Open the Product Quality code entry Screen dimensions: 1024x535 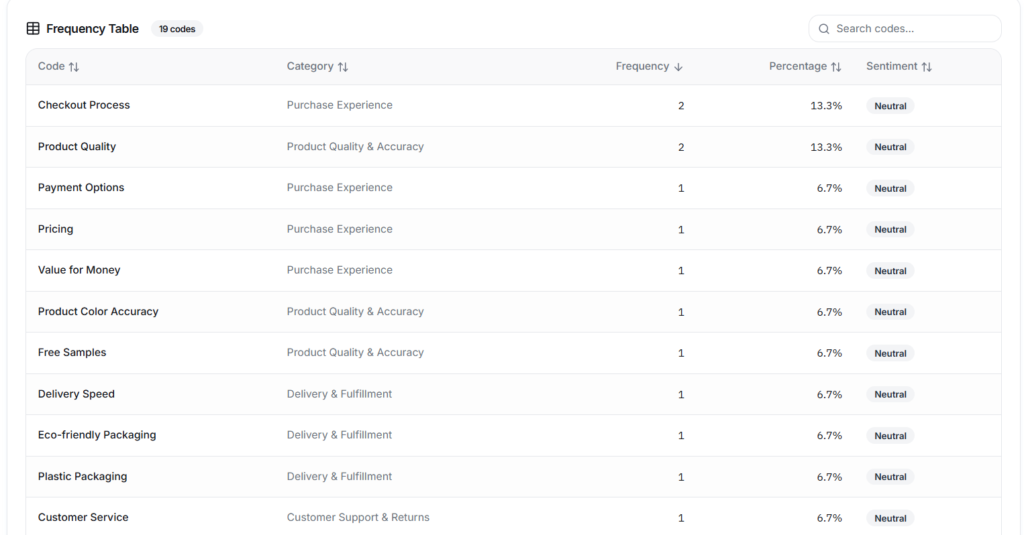point(77,147)
